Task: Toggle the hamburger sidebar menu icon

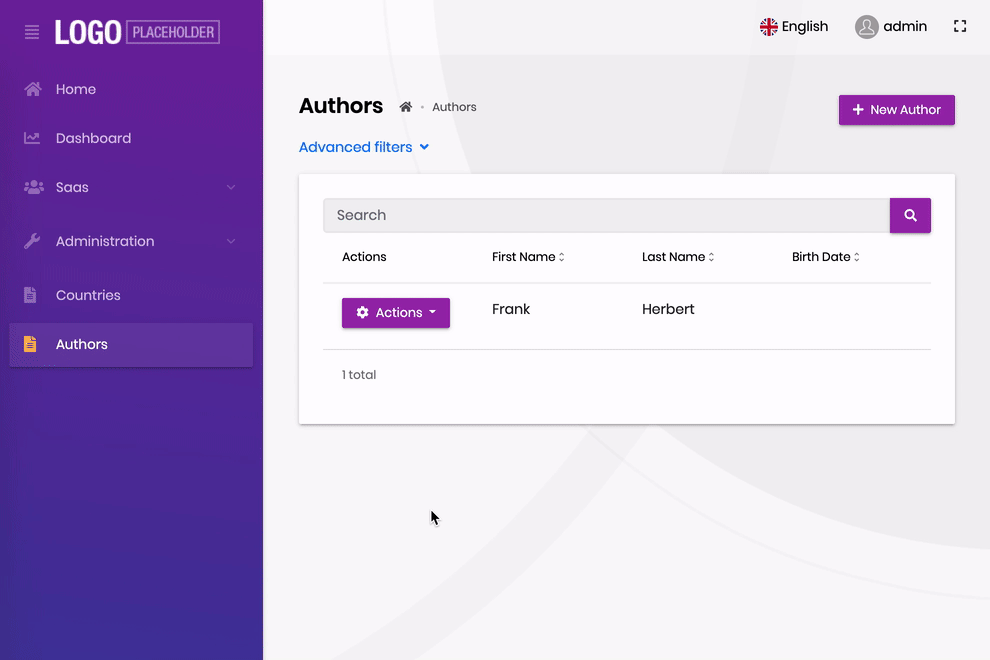Action: tap(32, 32)
